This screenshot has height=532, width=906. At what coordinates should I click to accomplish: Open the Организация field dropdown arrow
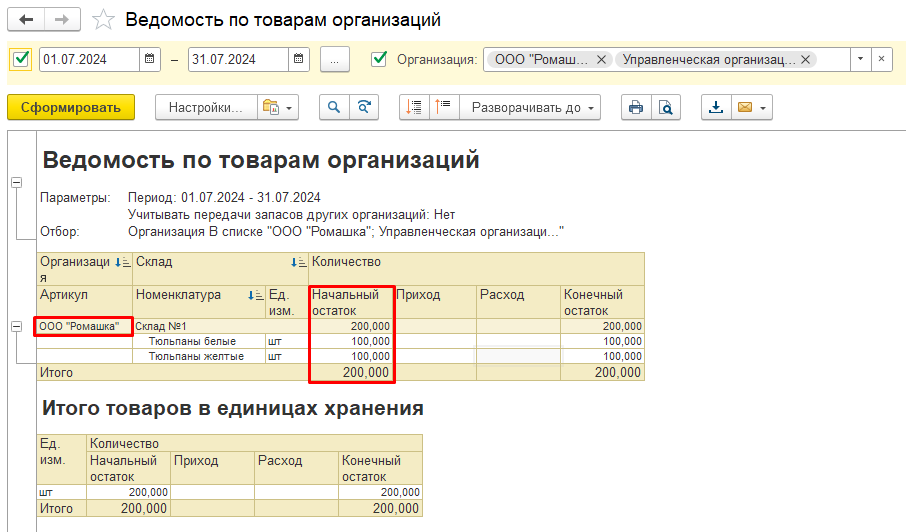point(860,59)
